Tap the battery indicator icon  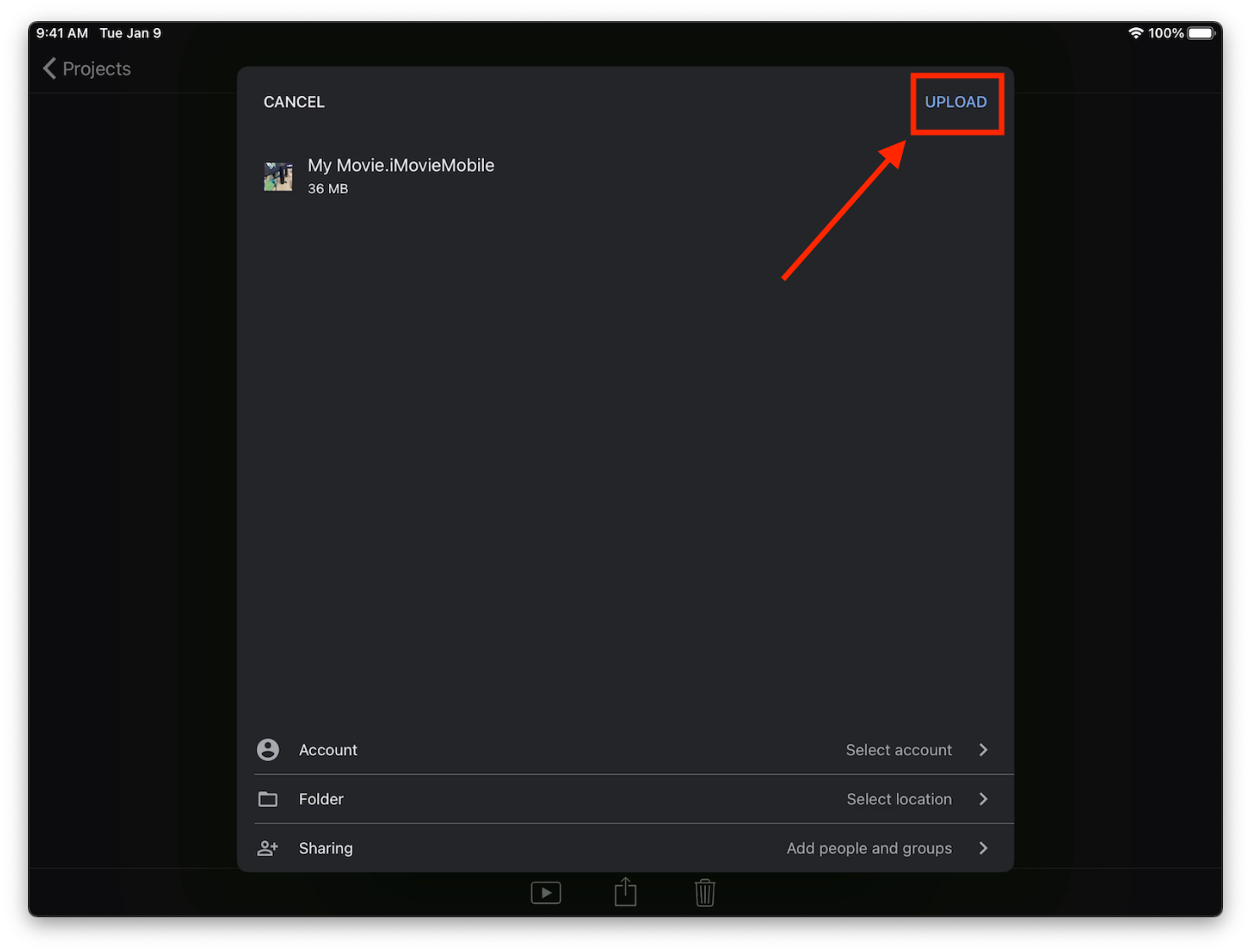pos(1201,33)
